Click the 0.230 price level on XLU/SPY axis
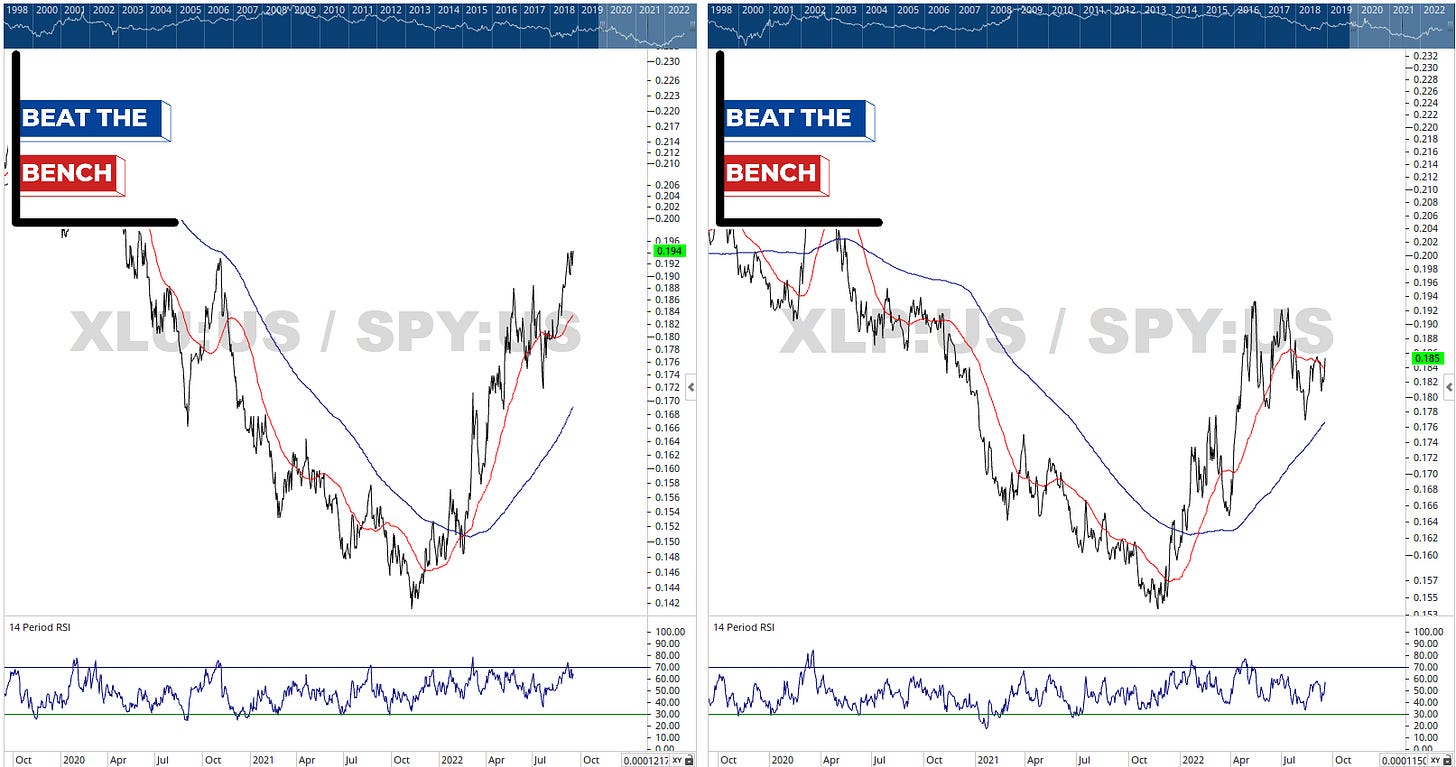The width and height of the screenshot is (1456, 767). (666, 62)
